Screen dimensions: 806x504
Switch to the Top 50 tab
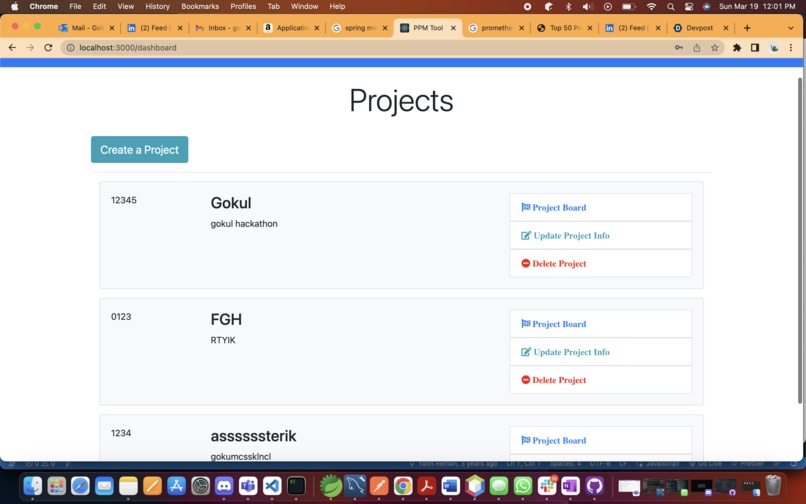click(x=564, y=28)
